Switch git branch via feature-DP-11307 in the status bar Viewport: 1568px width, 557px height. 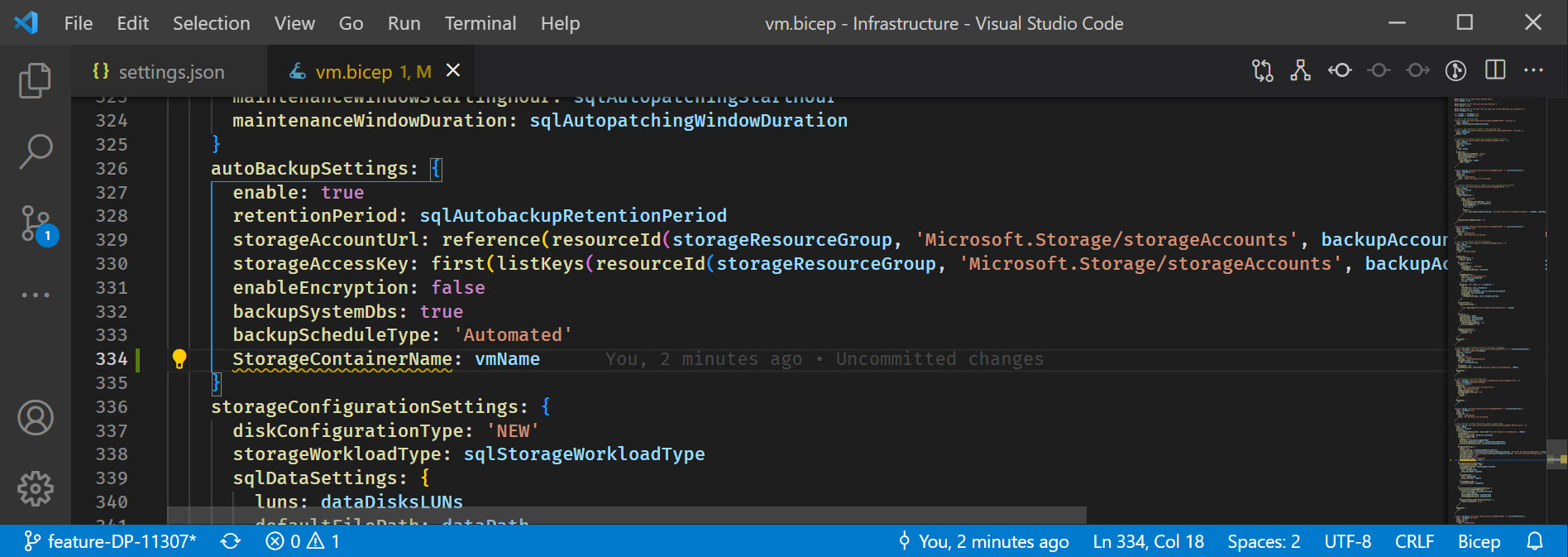point(111,541)
